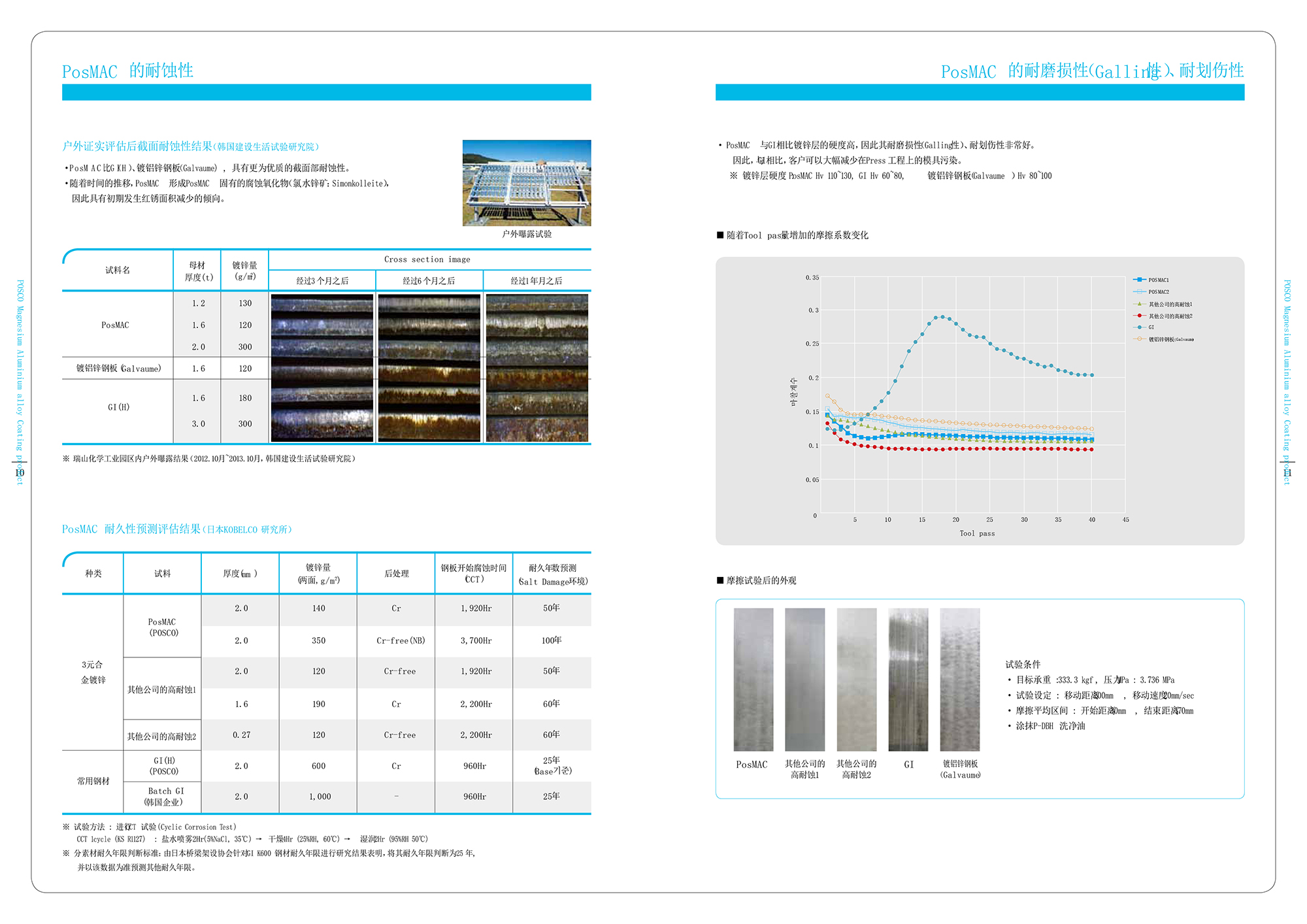Click the 涂抹P-DBH 洗净油 test condition line
This screenshot has width=1307, height=924.
click(1046, 726)
